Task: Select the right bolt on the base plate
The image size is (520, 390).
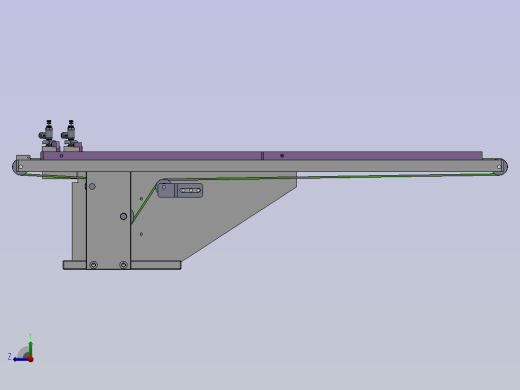Action: [123, 265]
